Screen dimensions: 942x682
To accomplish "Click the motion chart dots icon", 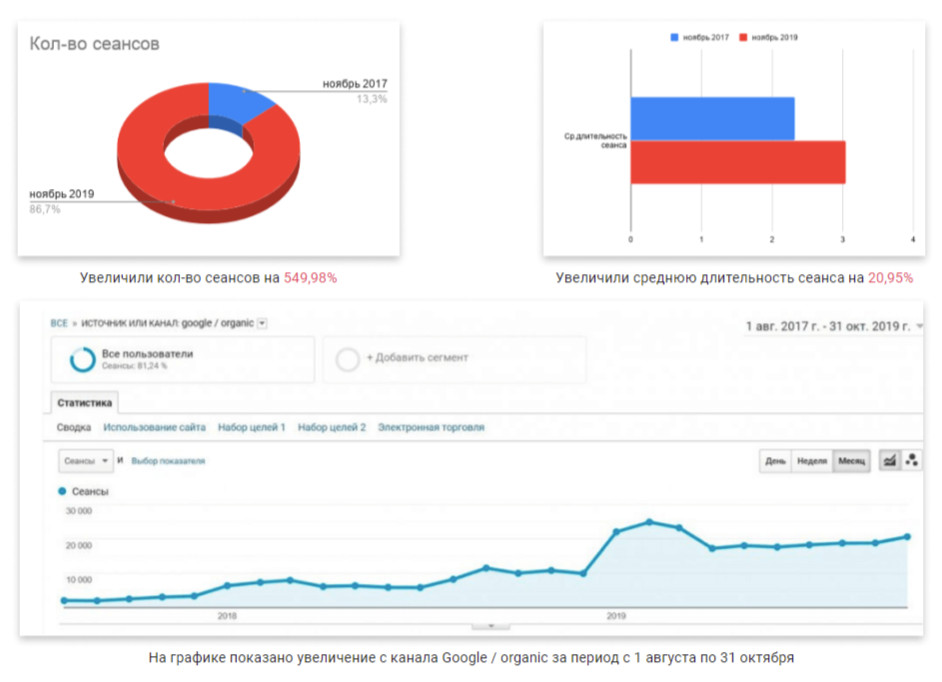I will [x=911, y=461].
